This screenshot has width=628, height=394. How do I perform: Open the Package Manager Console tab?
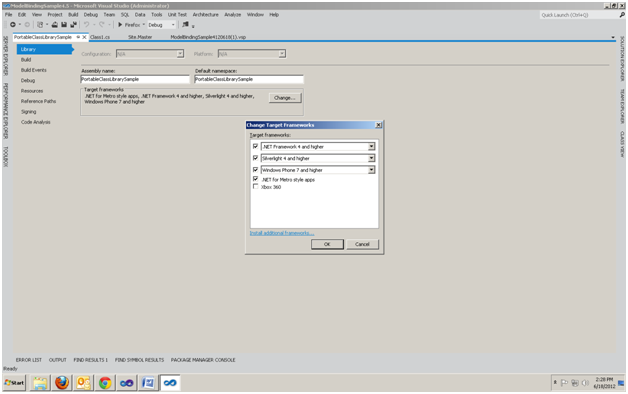203,360
